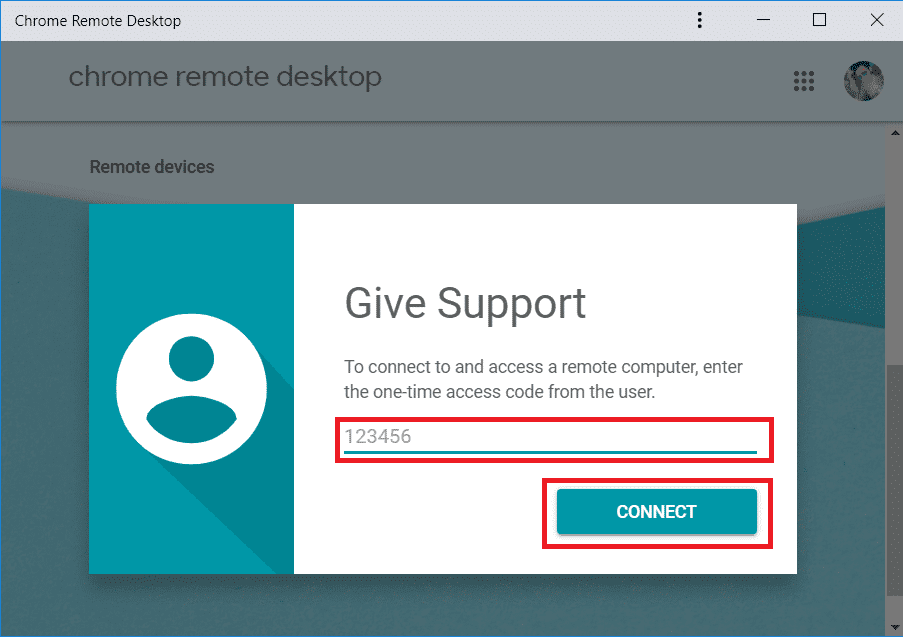Click the access code instruction text

coord(543,379)
